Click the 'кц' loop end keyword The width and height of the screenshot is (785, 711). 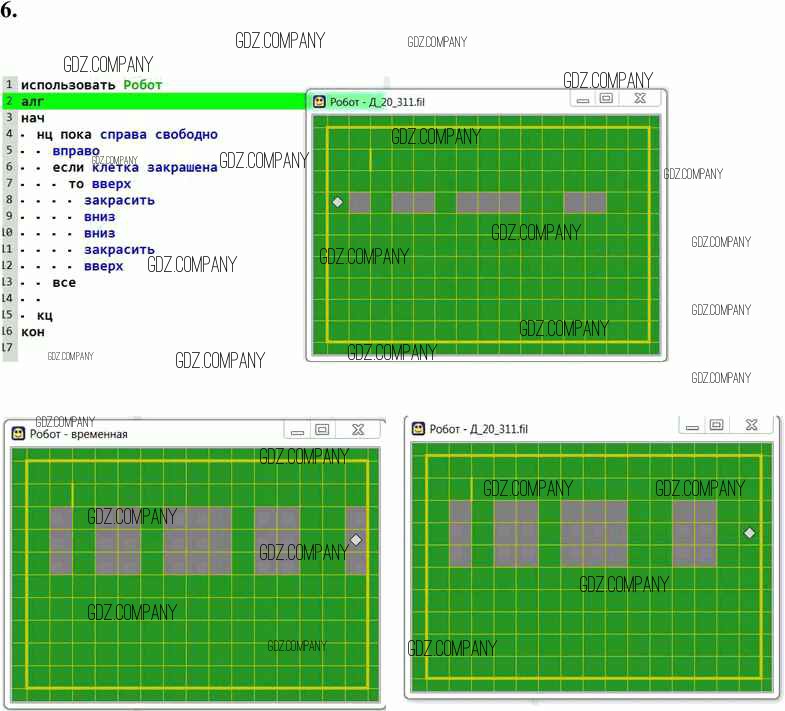click(44, 315)
